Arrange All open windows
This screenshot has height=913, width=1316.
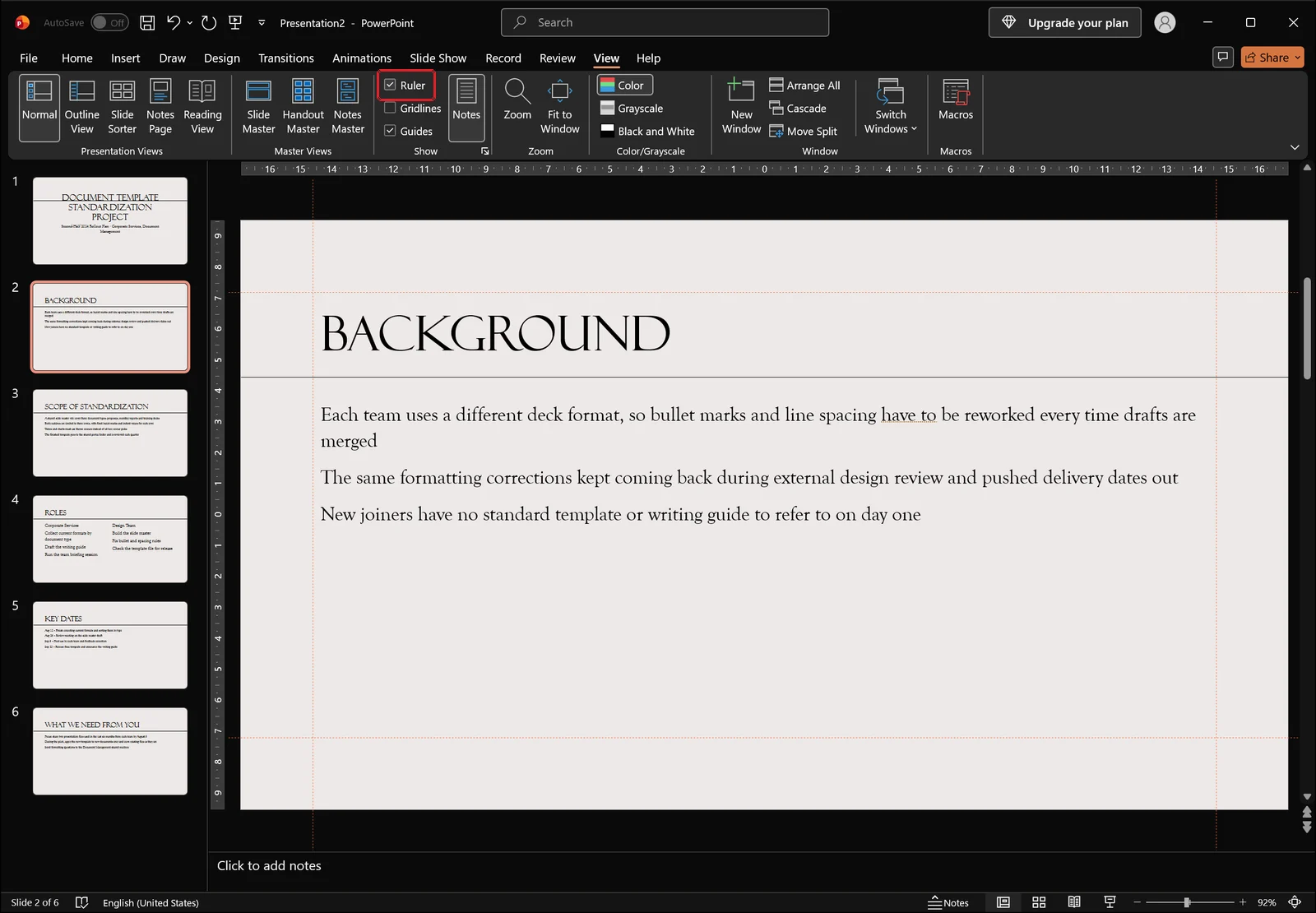coord(804,85)
